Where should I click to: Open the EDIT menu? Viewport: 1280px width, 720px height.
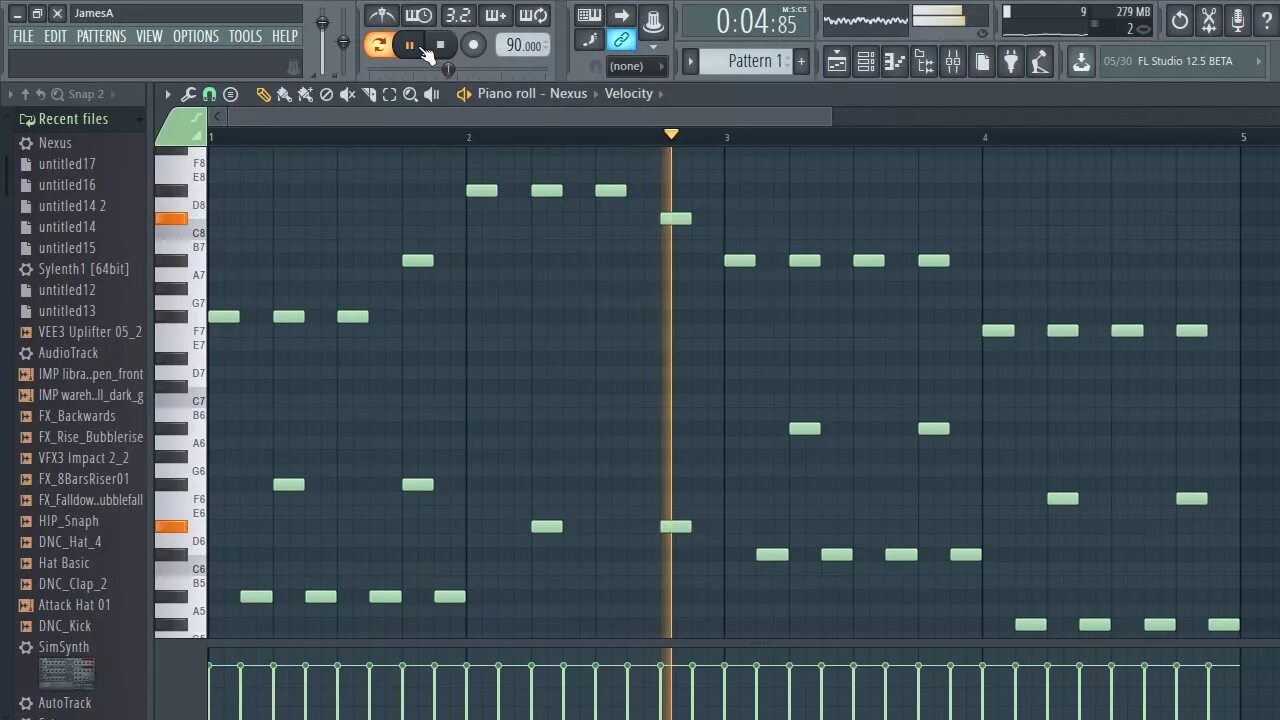click(55, 36)
